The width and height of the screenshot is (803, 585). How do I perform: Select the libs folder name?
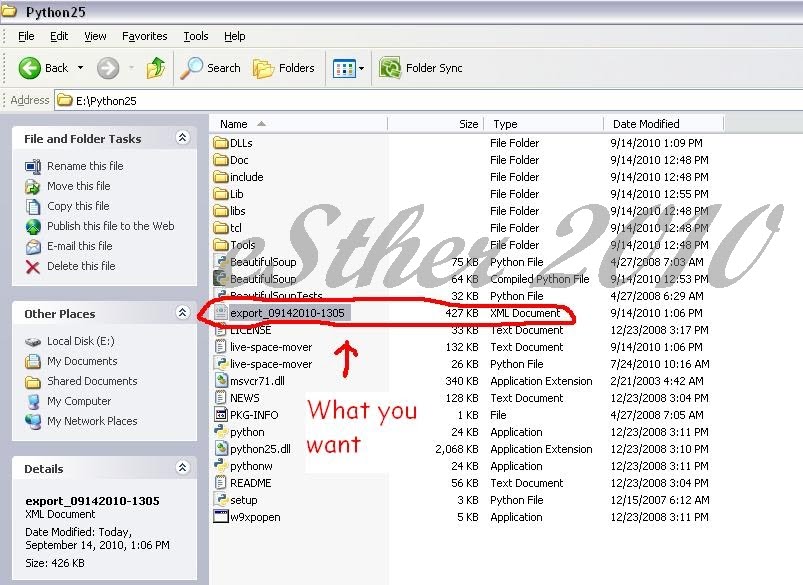(238, 211)
